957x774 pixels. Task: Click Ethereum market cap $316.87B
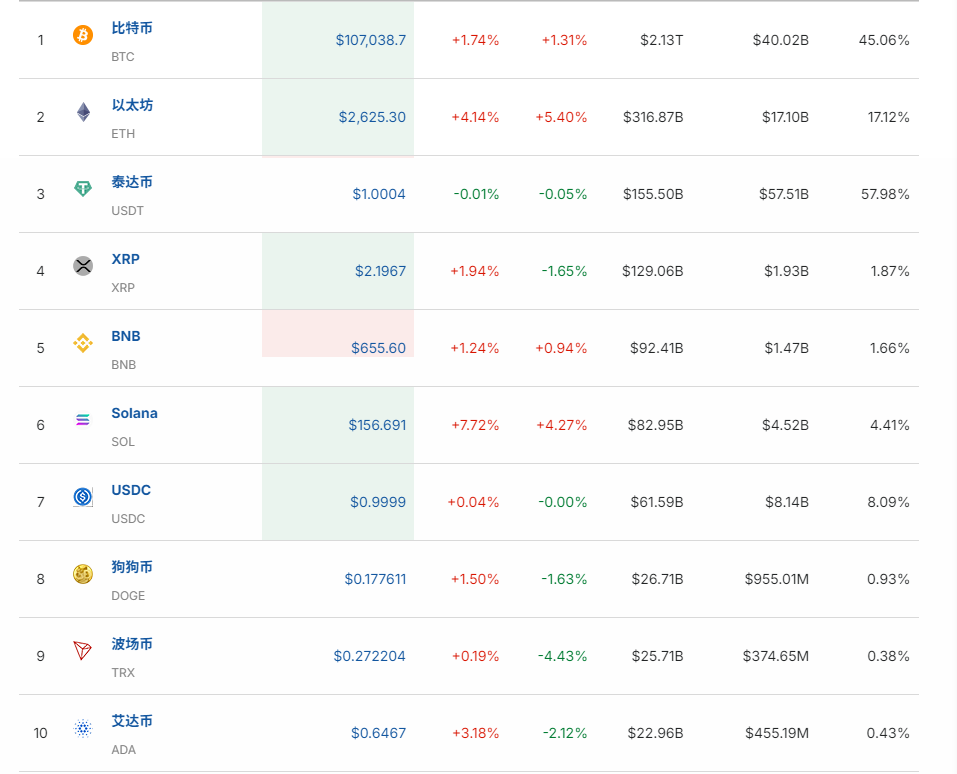click(x=653, y=117)
